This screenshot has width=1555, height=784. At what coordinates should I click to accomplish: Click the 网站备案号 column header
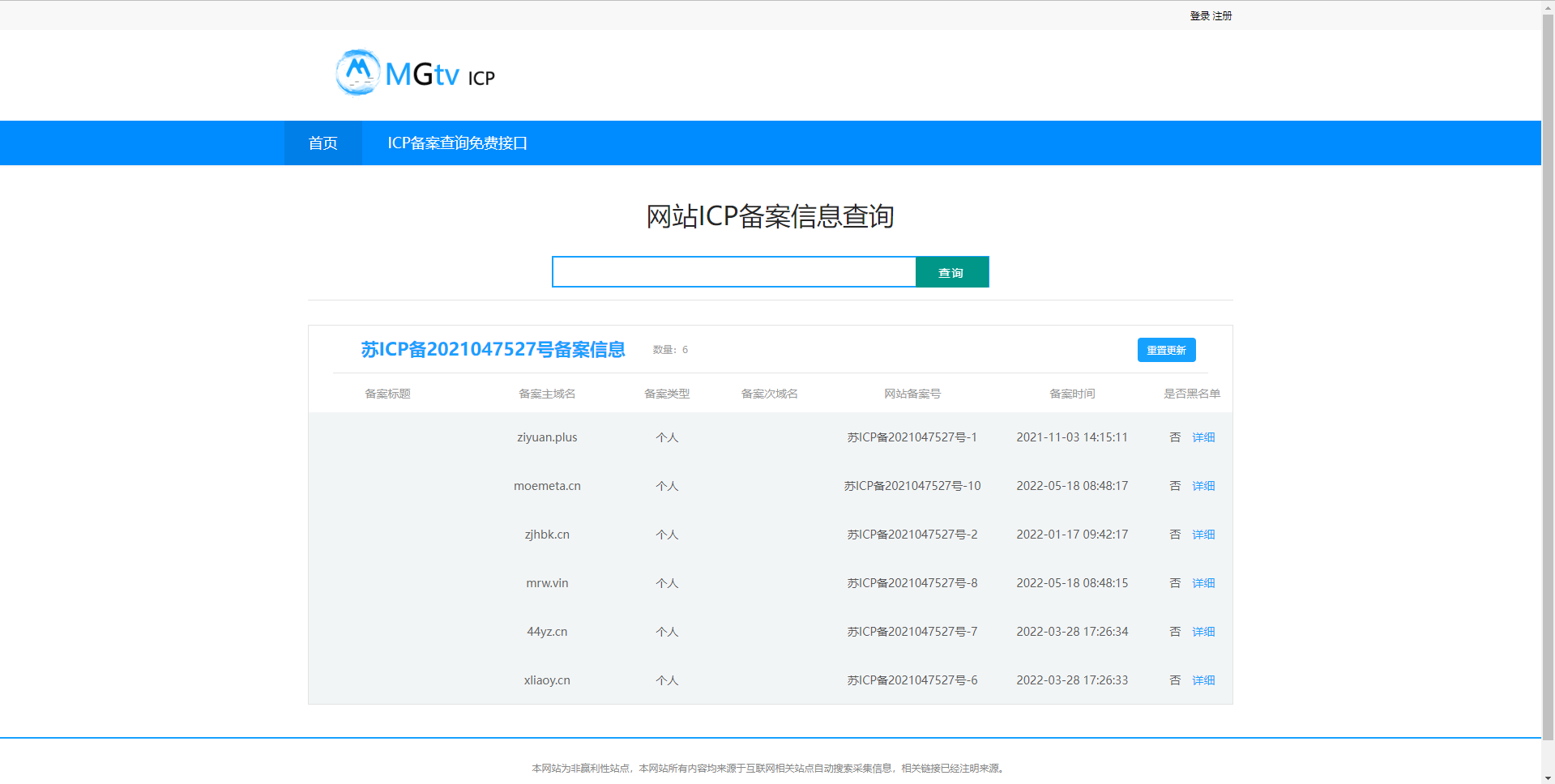(x=912, y=394)
